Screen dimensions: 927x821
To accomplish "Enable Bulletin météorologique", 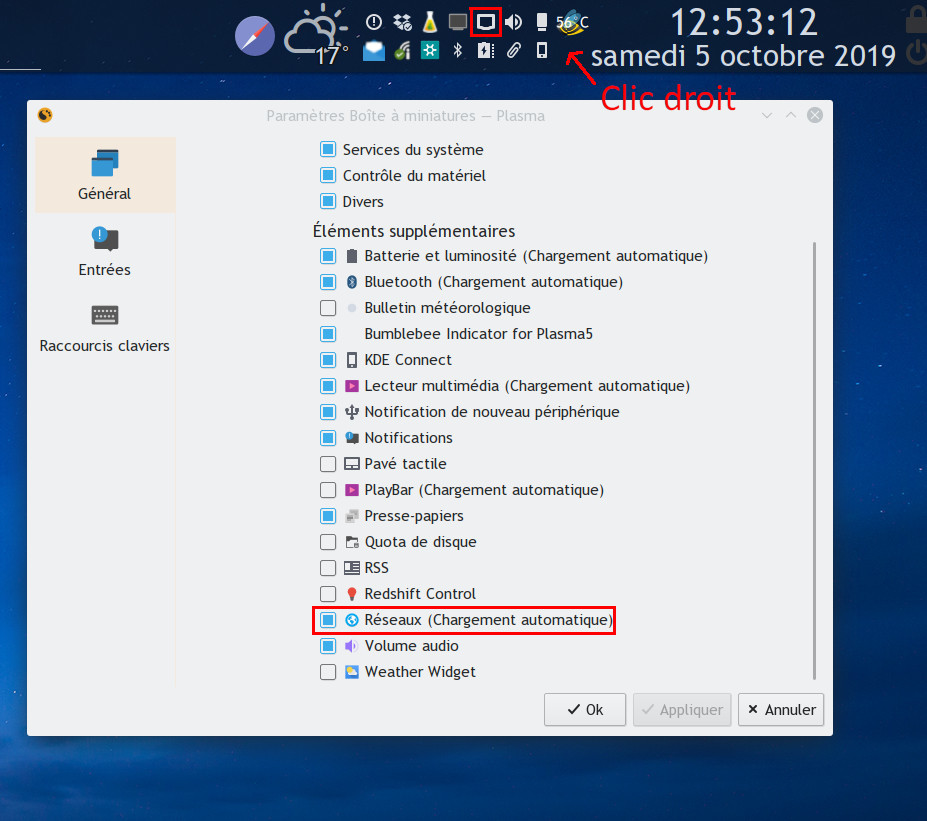I will pos(328,307).
